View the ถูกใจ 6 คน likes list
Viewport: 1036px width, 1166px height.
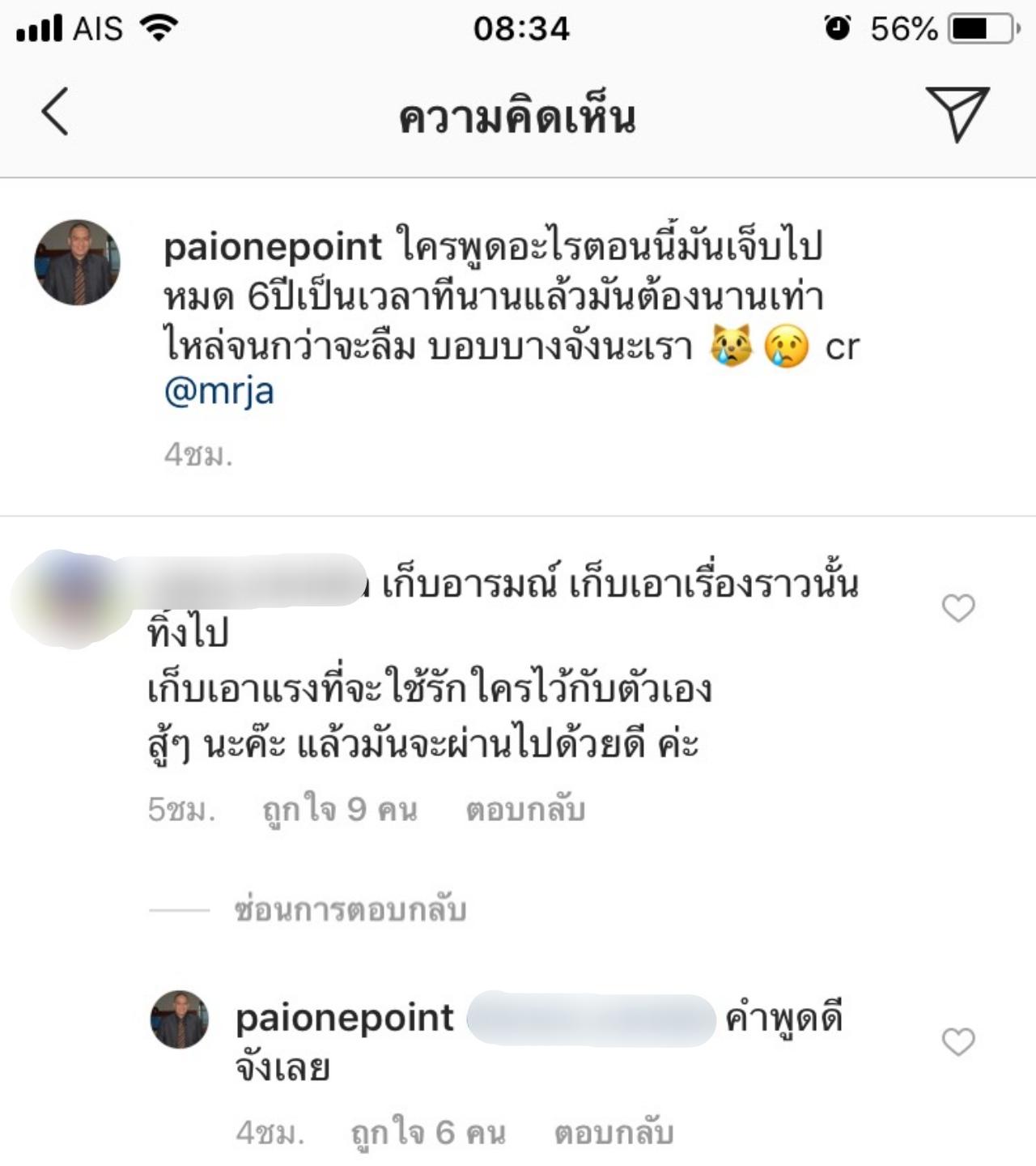[428, 1133]
